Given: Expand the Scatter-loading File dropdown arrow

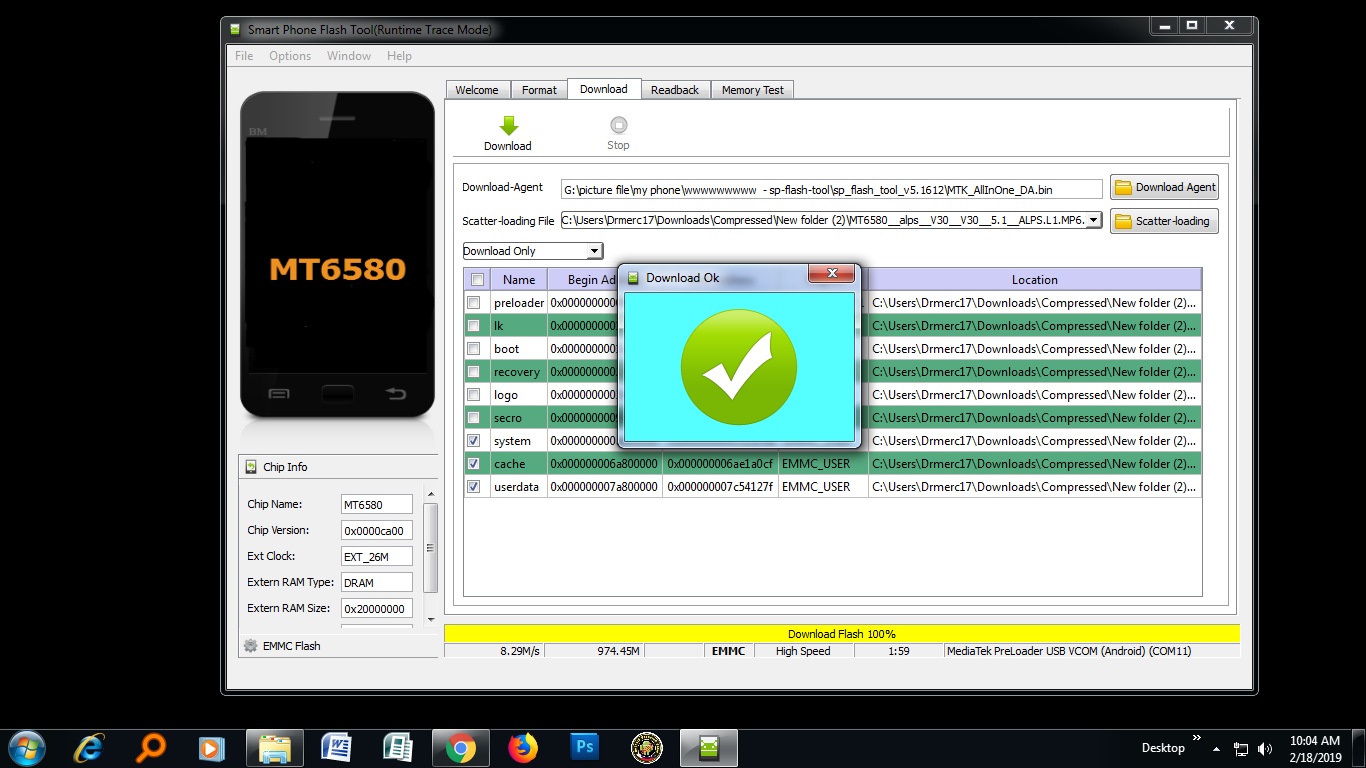Looking at the screenshot, I should (x=1093, y=220).
